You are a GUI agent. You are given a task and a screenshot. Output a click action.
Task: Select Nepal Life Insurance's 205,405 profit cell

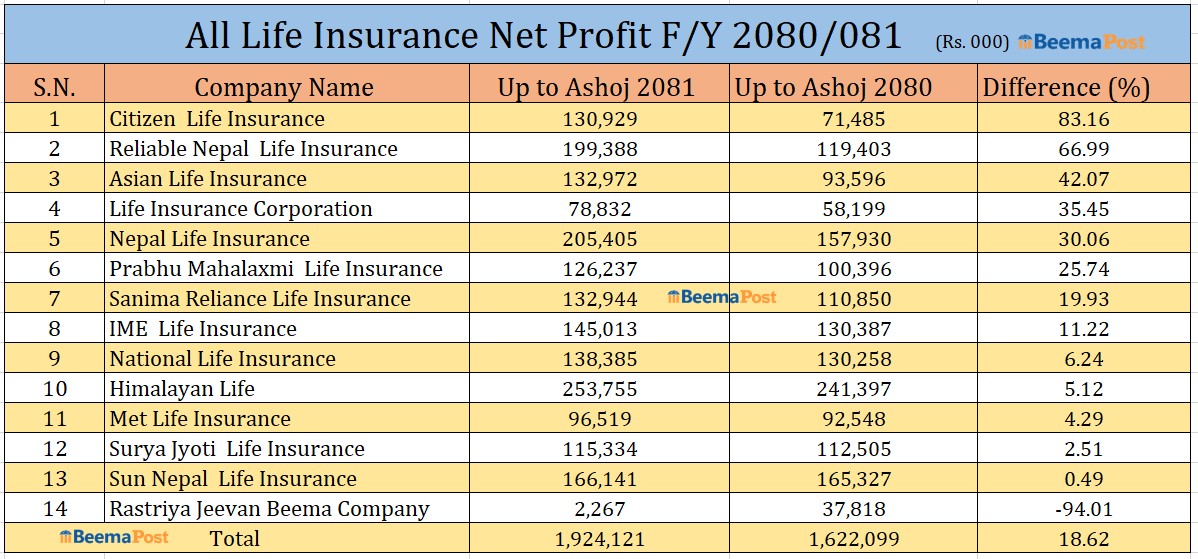(597, 239)
